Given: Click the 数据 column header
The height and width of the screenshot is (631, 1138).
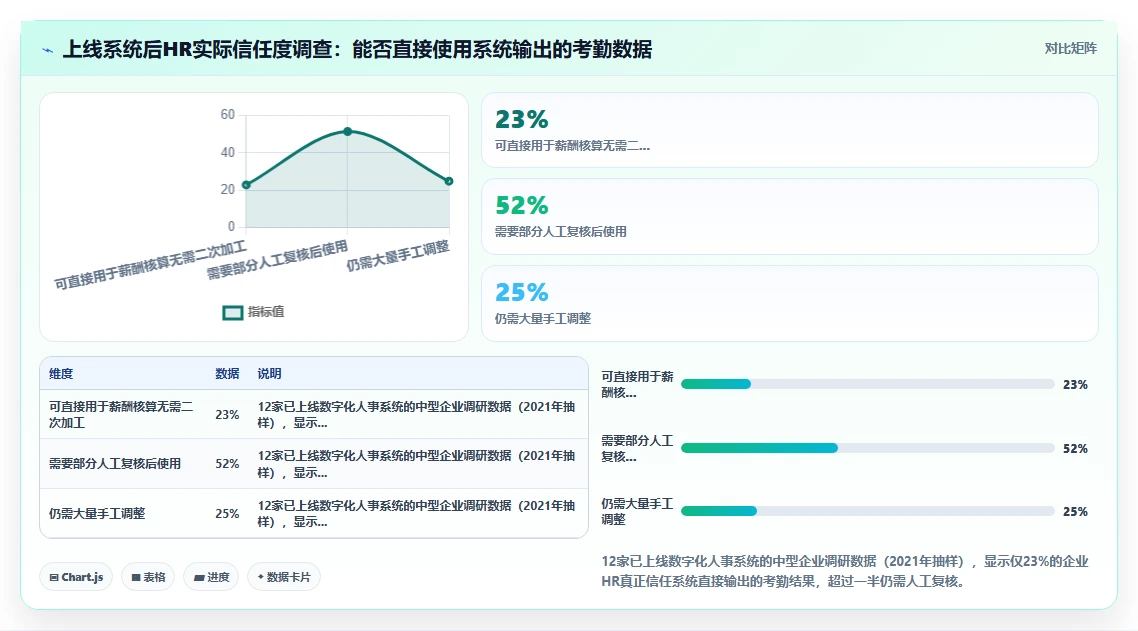Looking at the screenshot, I should [x=227, y=373].
